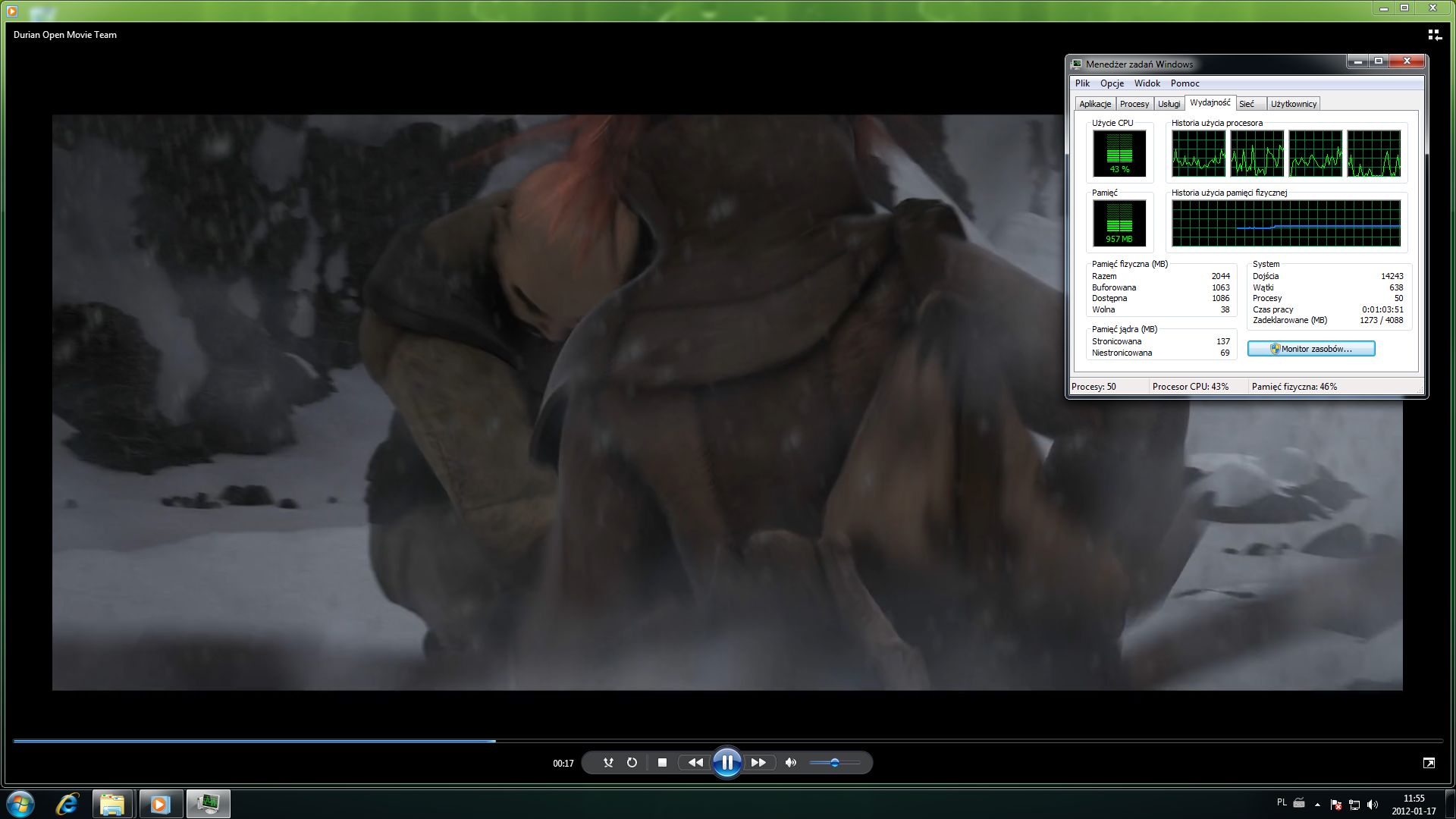Click the fast forward button
Screen dimensions: 1456x819
[x=758, y=763]
